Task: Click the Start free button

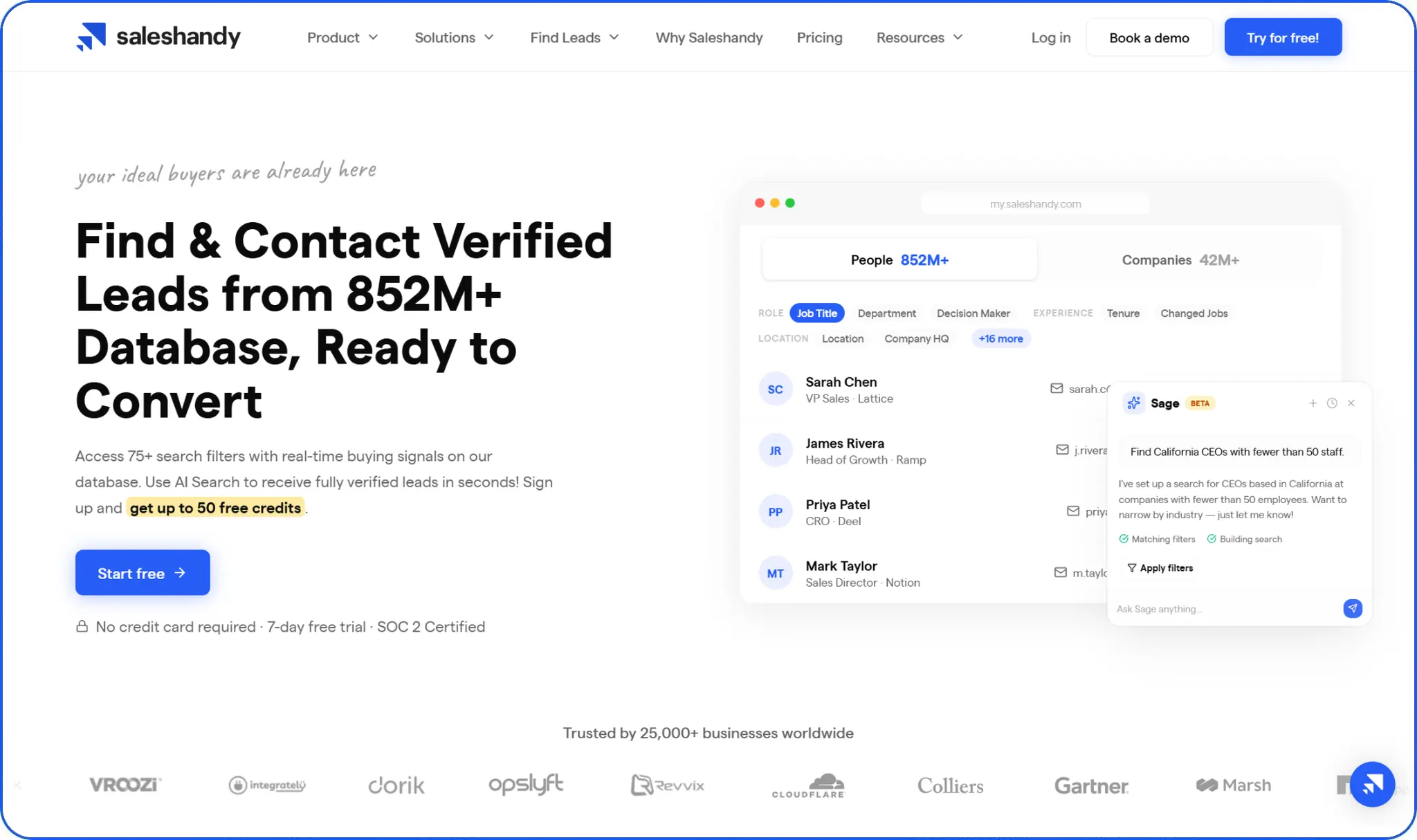Action: click(143, 572)
